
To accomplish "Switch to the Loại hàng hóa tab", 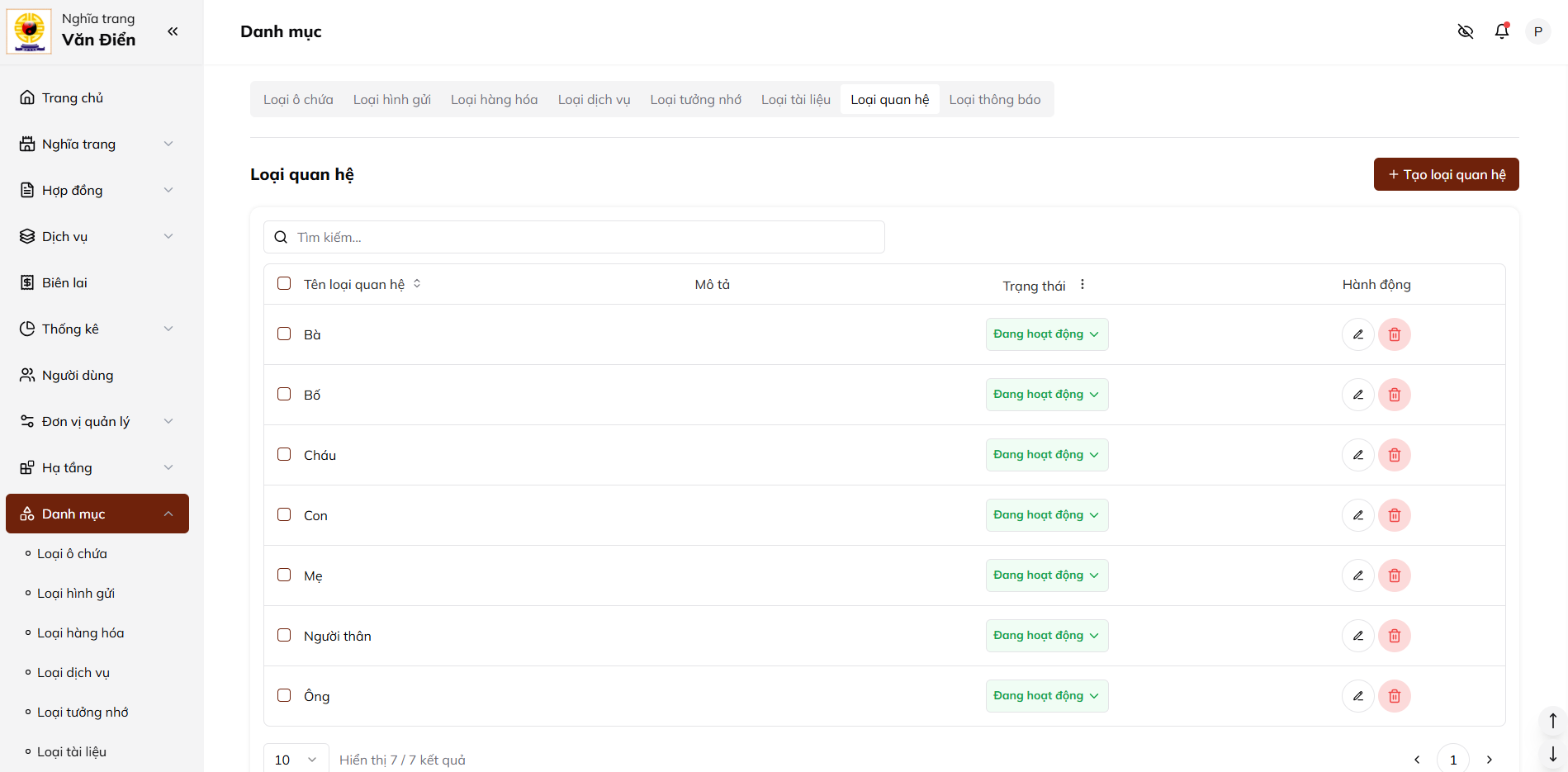I will (494, 99).
